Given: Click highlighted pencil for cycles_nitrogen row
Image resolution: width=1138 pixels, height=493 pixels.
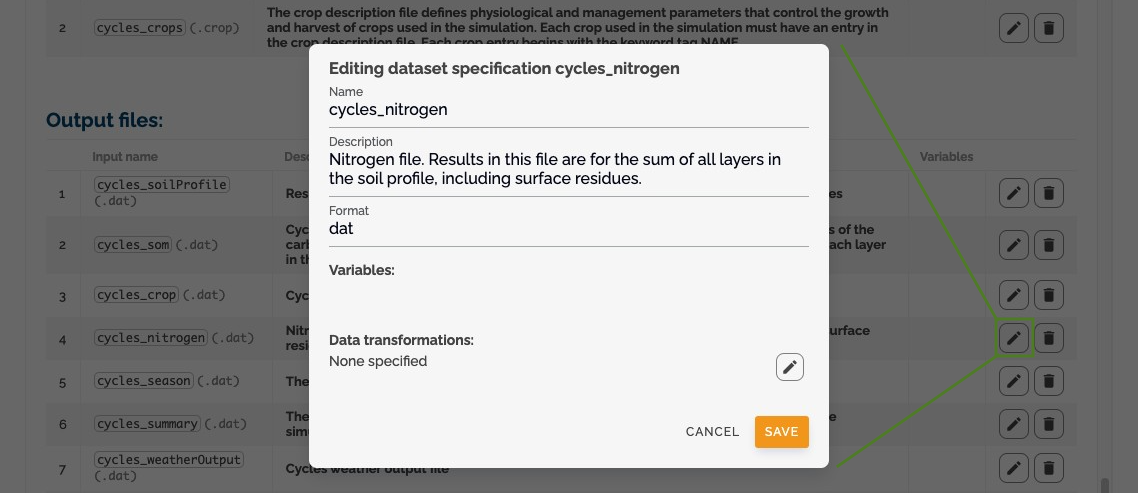Looking at the screenshot, I should (x=1014, y=338).
